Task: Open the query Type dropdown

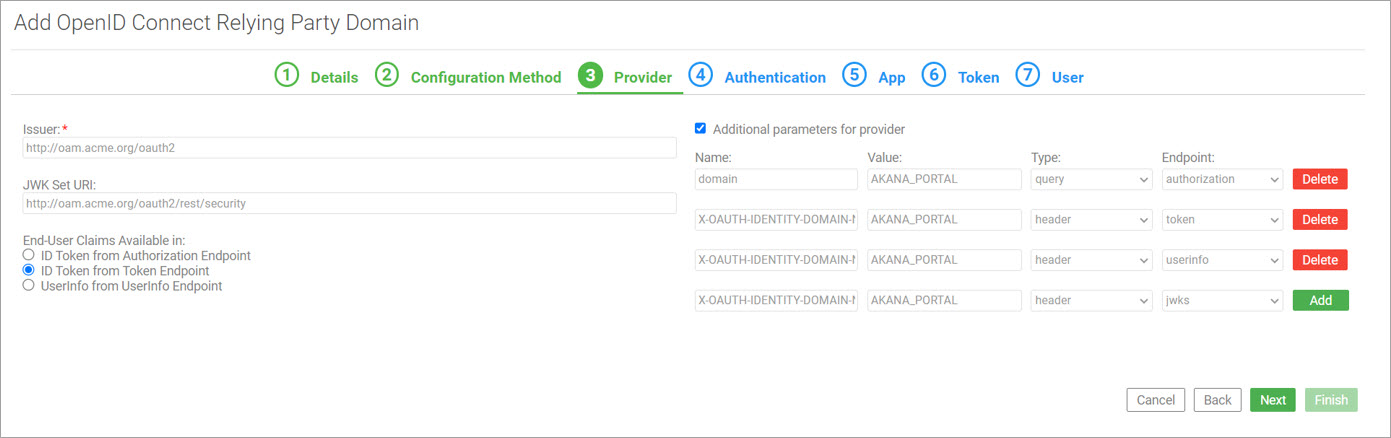Action: coord(1092,179)
